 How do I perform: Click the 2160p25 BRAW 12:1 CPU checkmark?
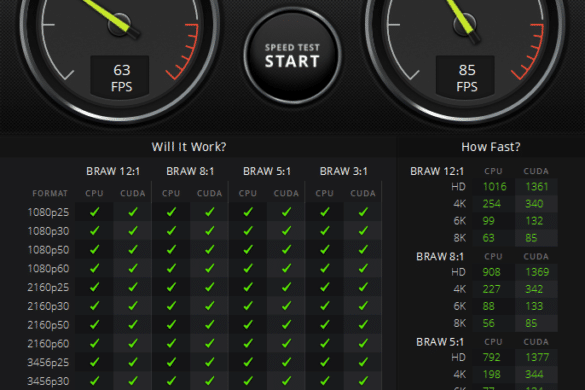[x=94, y=287]
